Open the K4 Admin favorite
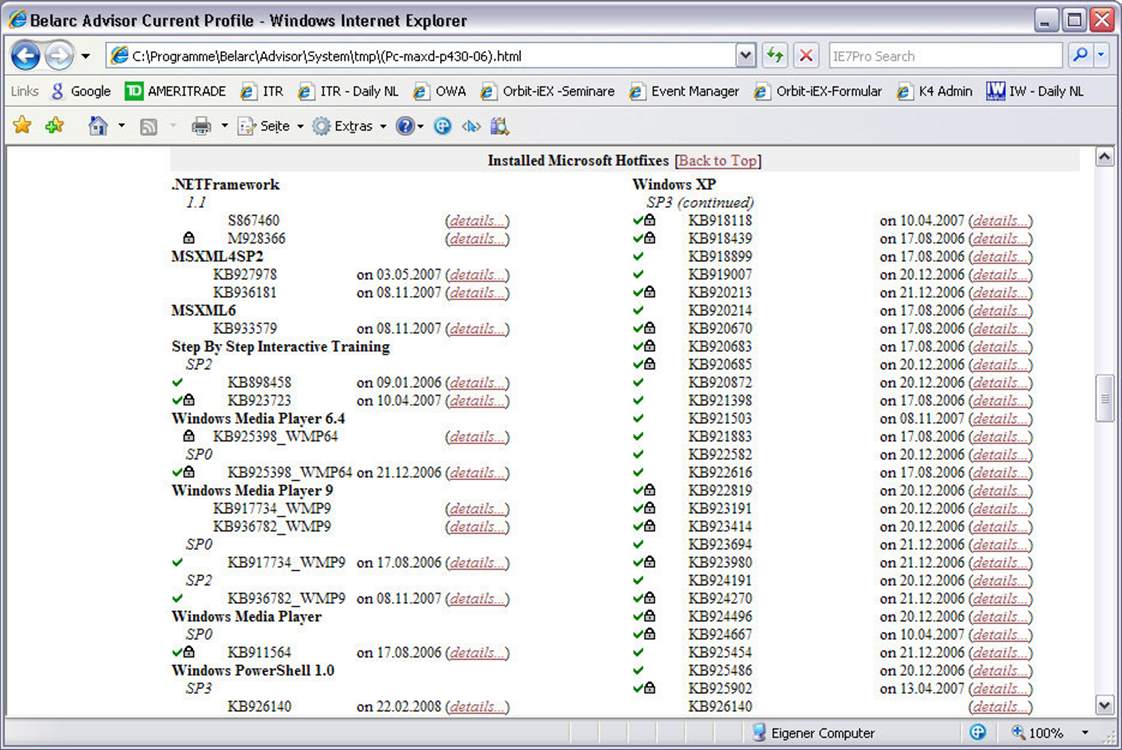Viewport: 1122px width, 750px height. tap(934, 92)
